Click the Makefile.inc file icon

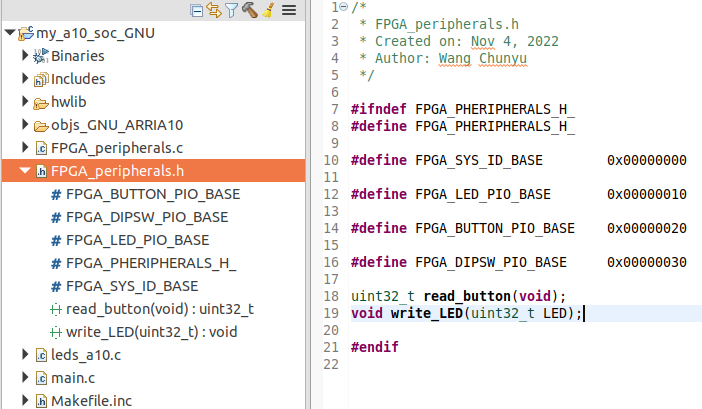[x=41, y=401]
